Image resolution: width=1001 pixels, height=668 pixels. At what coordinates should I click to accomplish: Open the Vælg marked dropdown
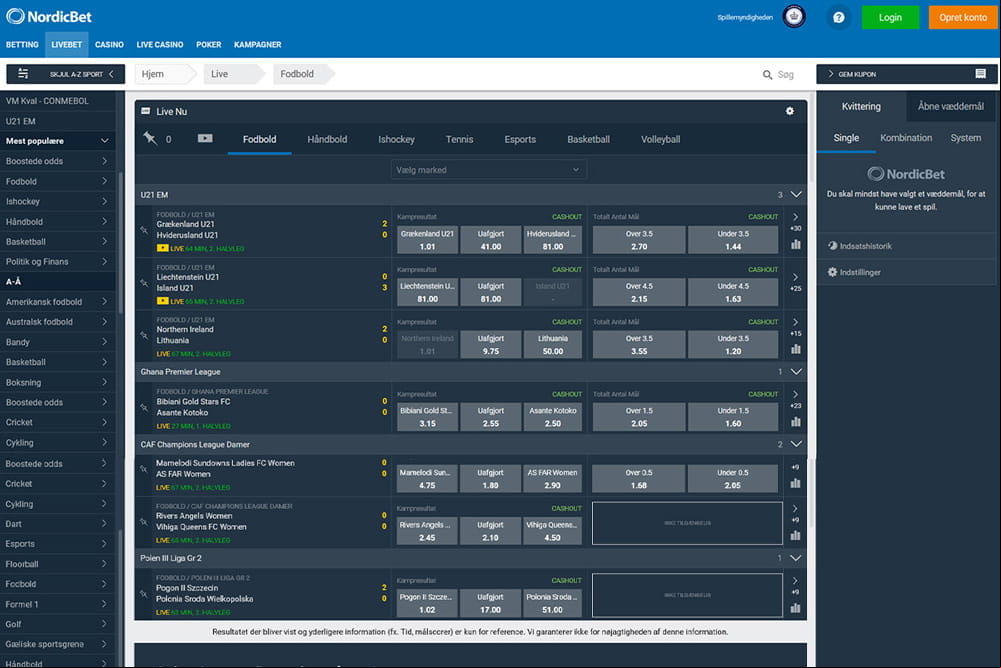(x=488, y=170)
